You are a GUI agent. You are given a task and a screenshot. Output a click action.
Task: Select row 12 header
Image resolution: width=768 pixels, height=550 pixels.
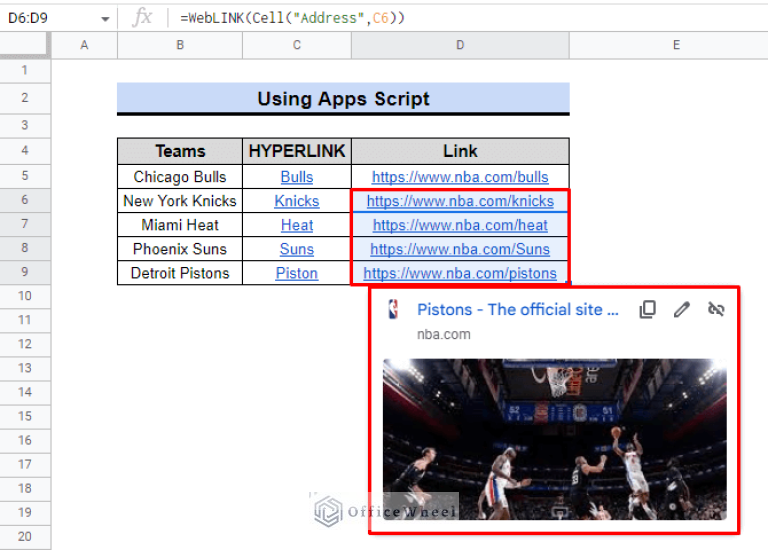tap(25, 344)
